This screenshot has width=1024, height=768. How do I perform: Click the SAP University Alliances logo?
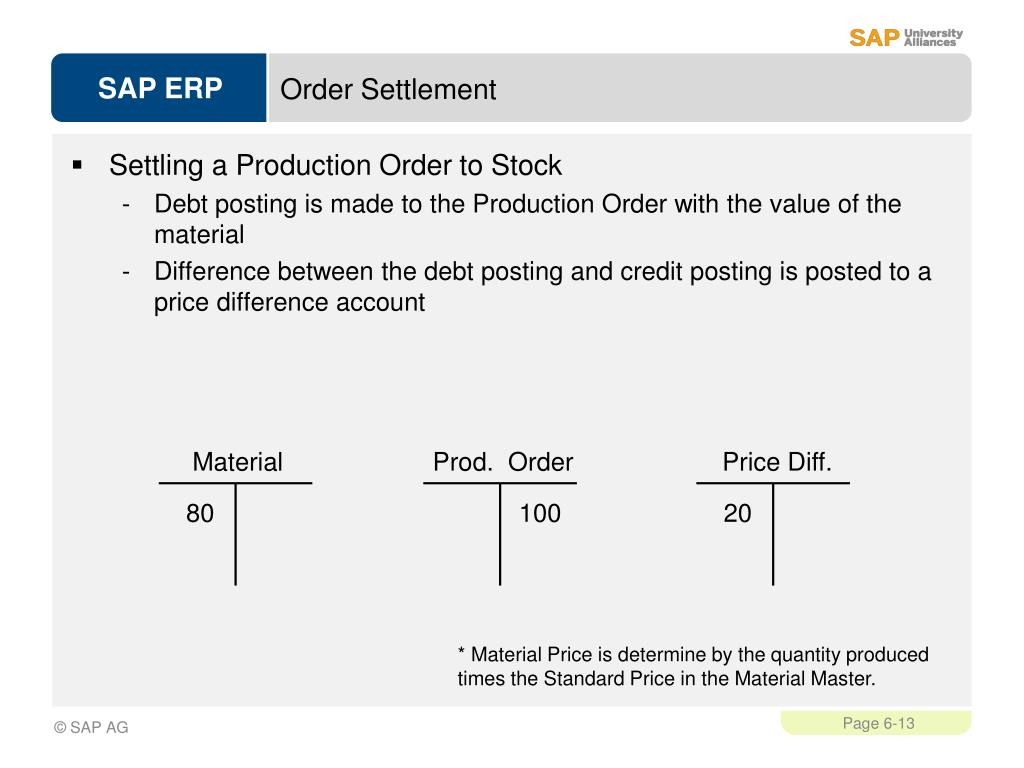click(x=906, y=38)
